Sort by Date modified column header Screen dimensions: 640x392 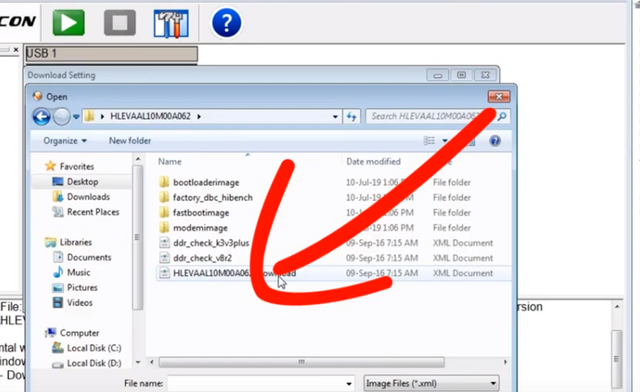click(x=373, y=162)
